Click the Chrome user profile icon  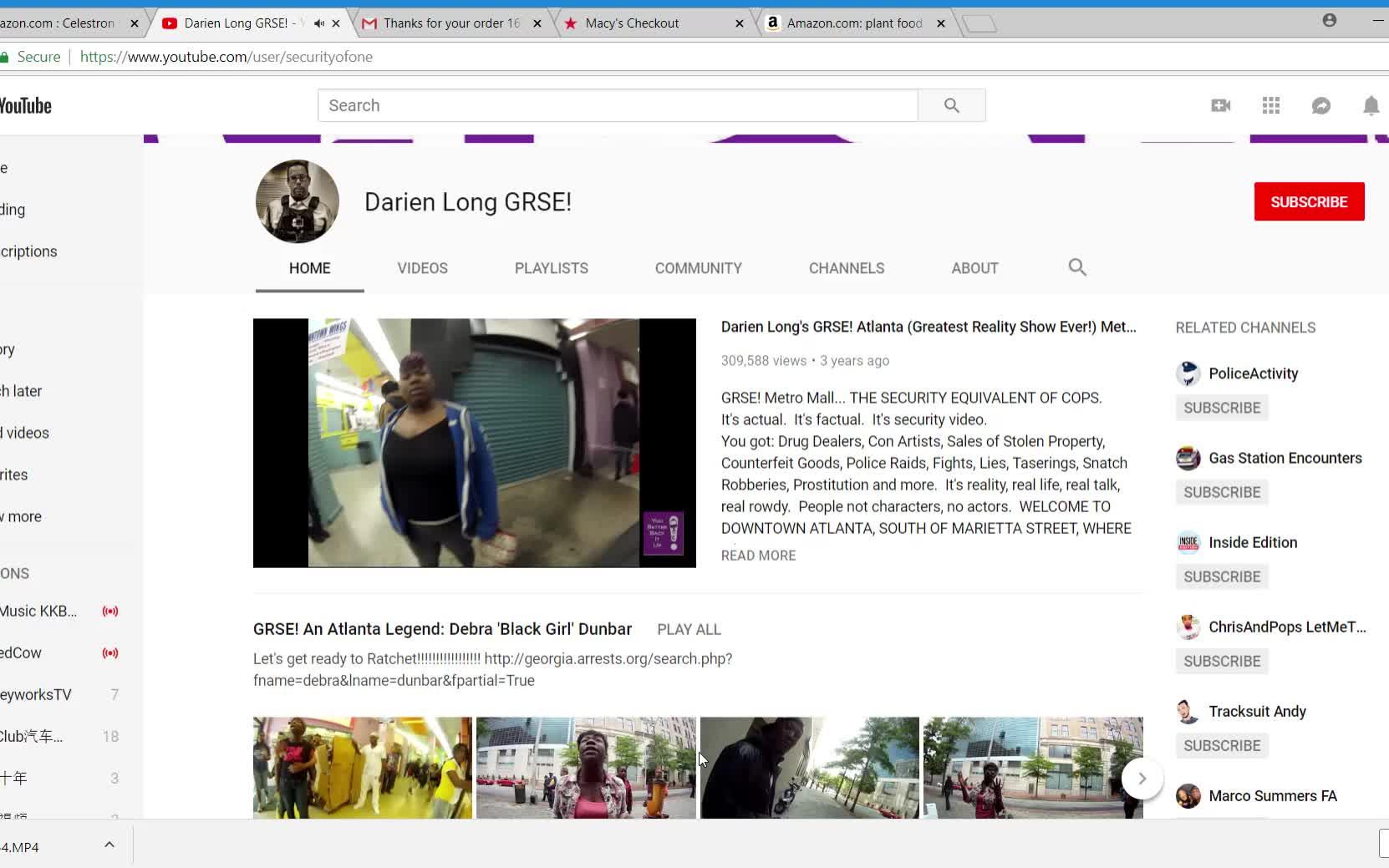tap(1330, 20)
